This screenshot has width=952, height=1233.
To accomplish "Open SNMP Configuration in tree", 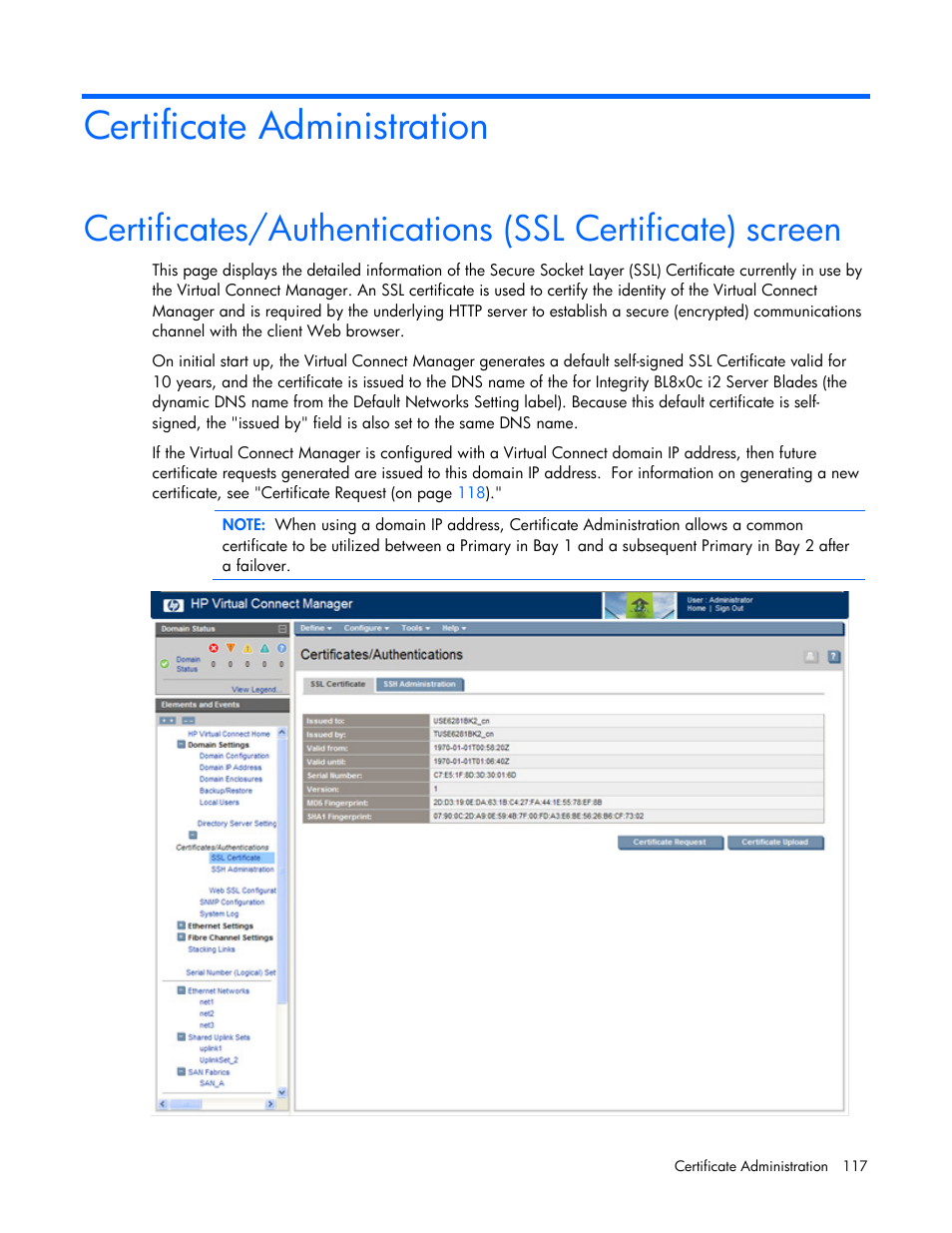I will [x=233, y=902].
